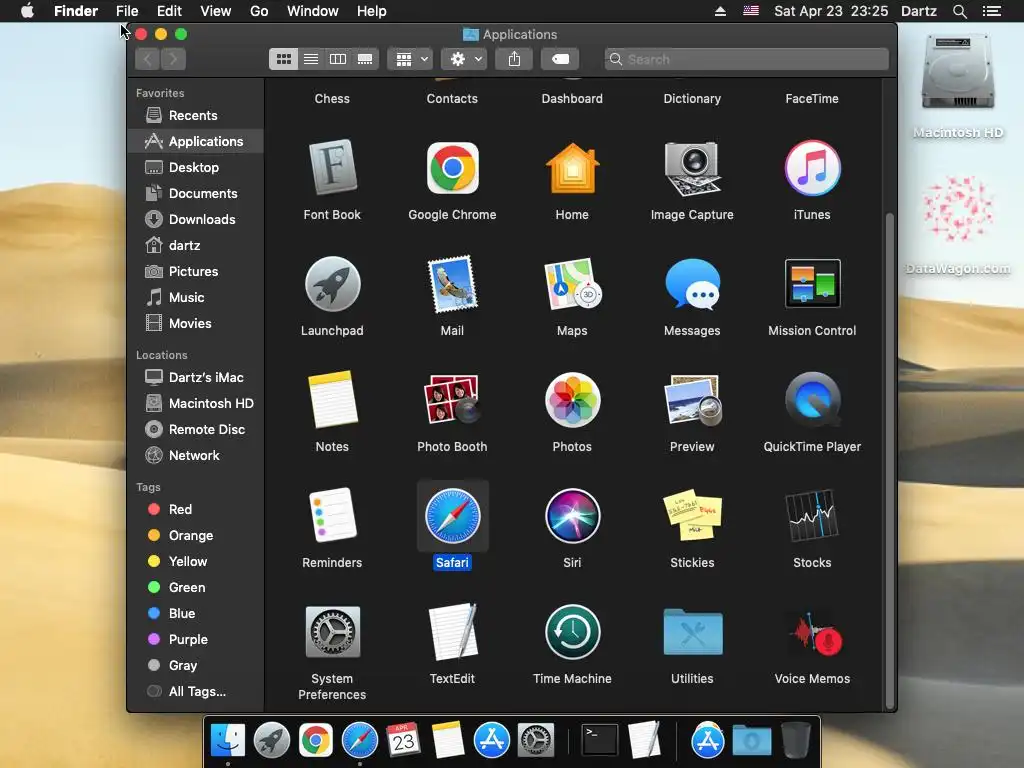Select the Time Machine icon
The image size is (1024, 768).
pos(572,632)
